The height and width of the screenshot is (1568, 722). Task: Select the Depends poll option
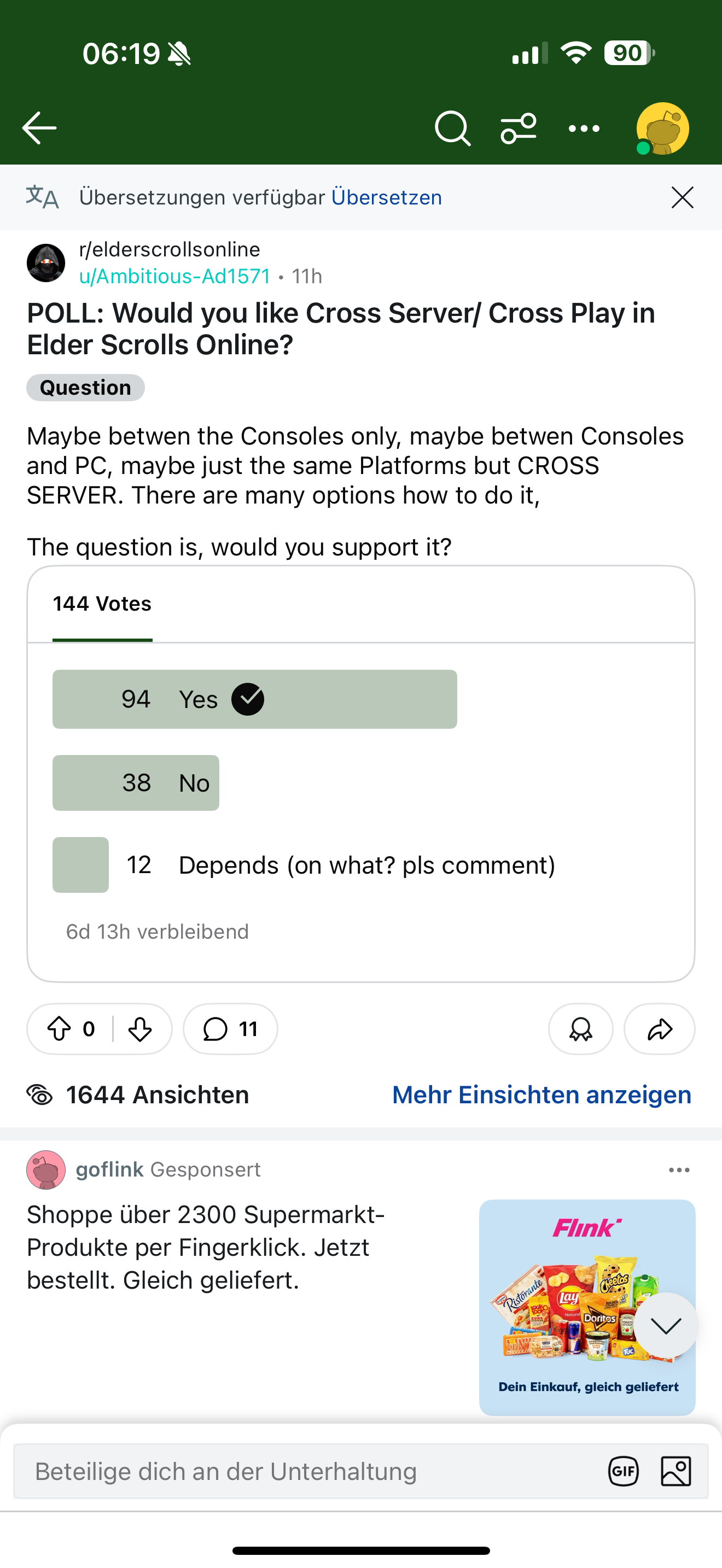304,865
